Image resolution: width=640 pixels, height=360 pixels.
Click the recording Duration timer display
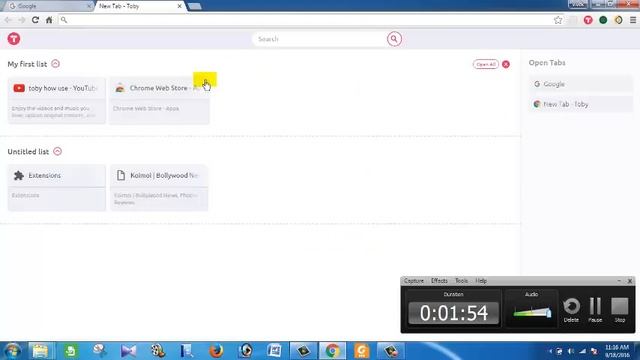click(x=453, y=313)
